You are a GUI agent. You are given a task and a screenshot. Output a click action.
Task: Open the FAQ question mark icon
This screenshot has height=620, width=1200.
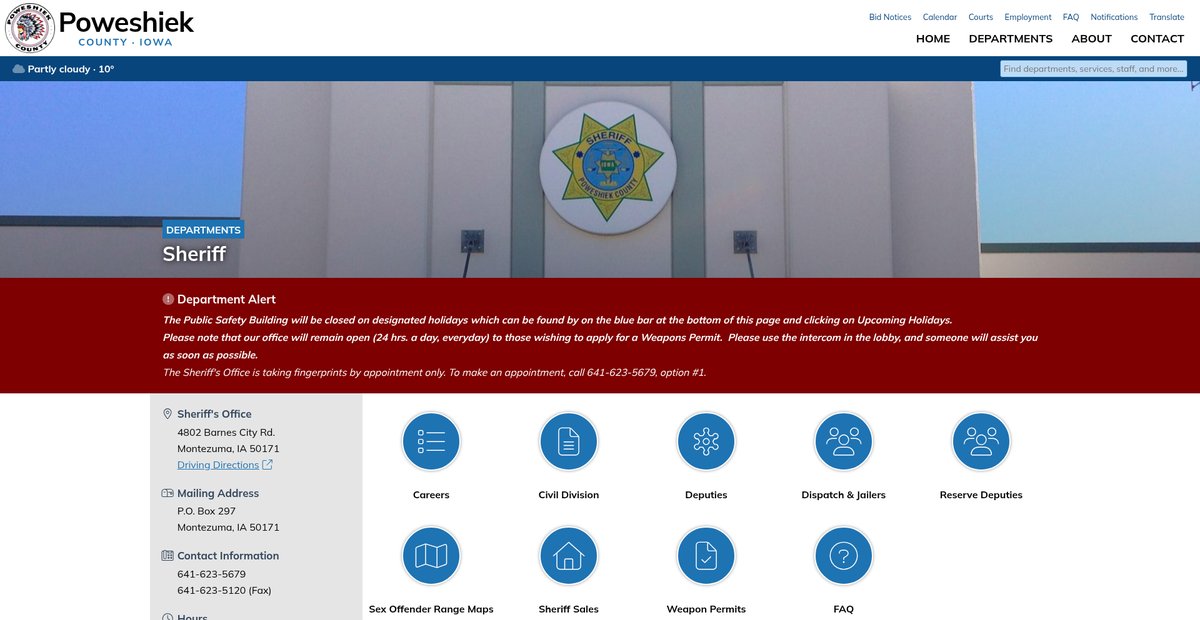[x=844, y=555]
